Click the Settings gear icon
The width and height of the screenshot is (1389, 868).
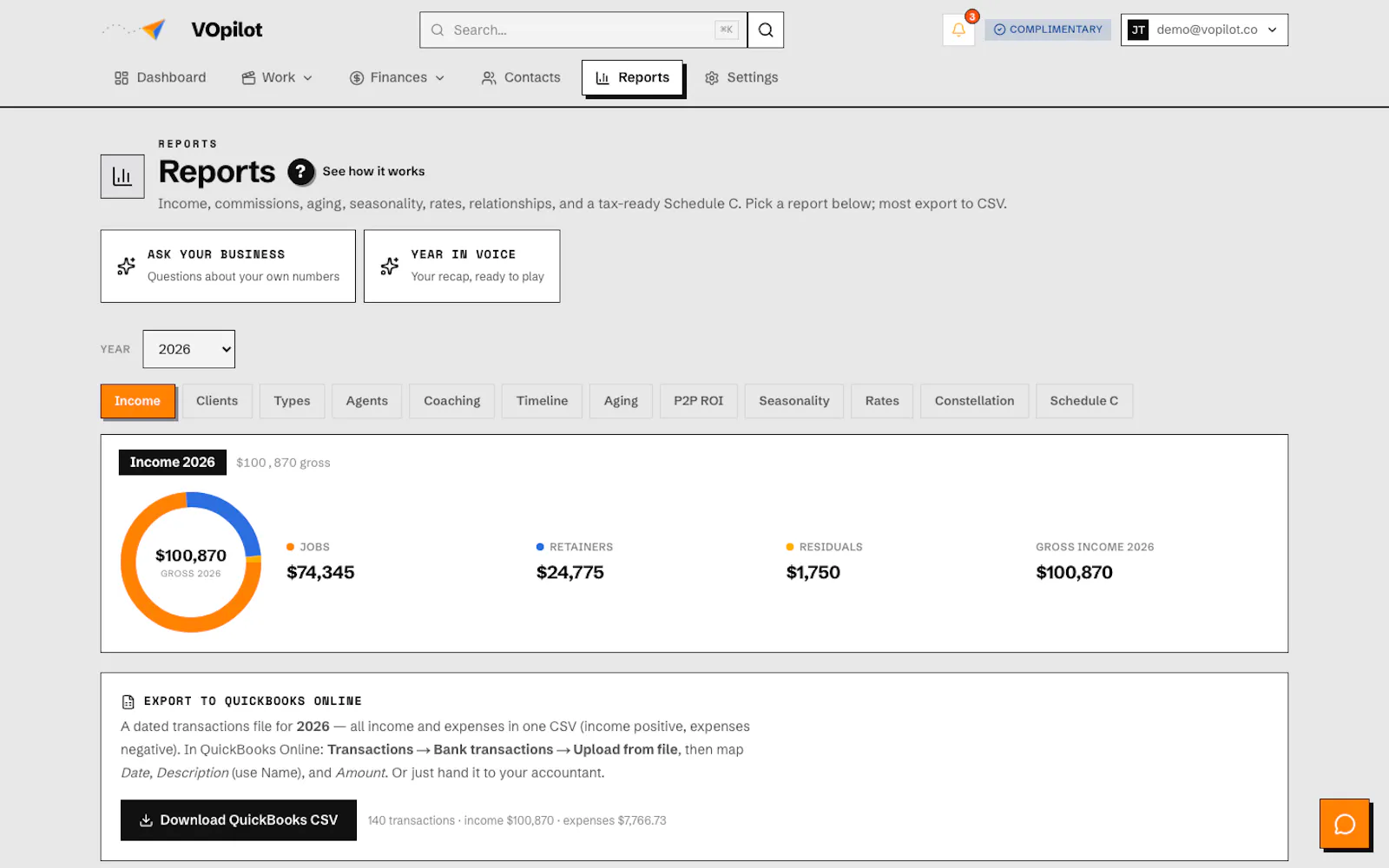click(712, 78)
